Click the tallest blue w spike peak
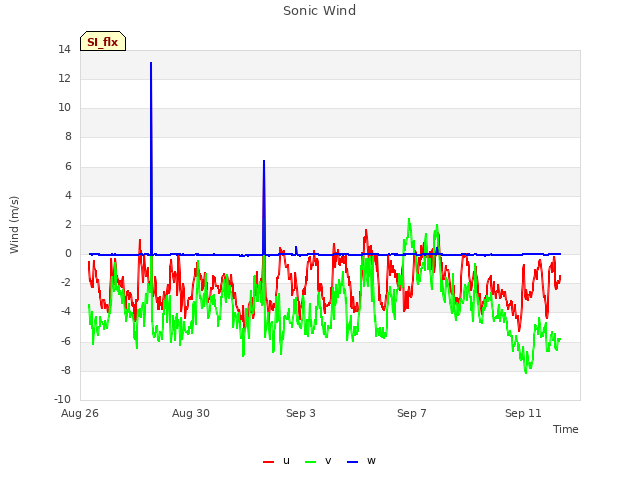 [x=151, y=63]
